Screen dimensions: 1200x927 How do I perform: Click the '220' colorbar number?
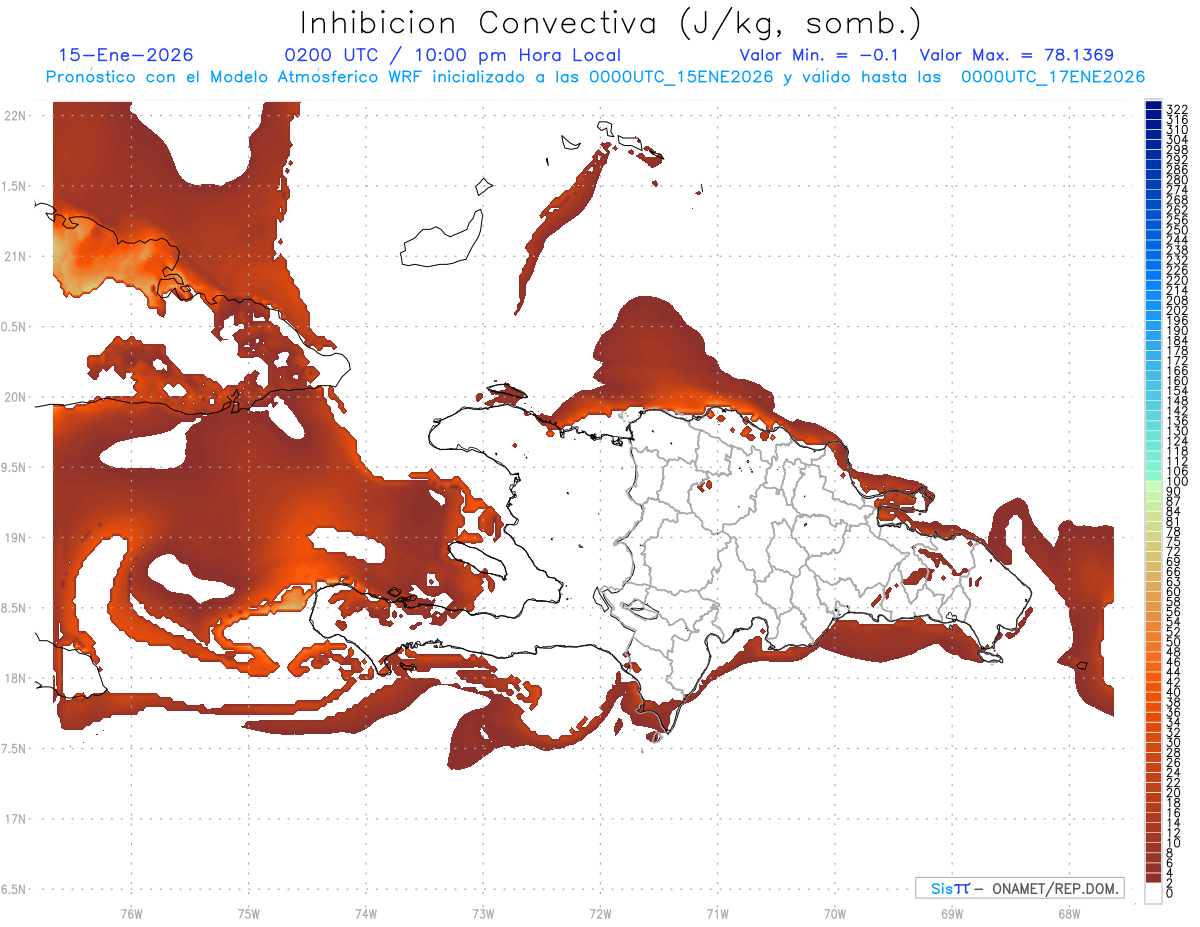(1177, 280)
